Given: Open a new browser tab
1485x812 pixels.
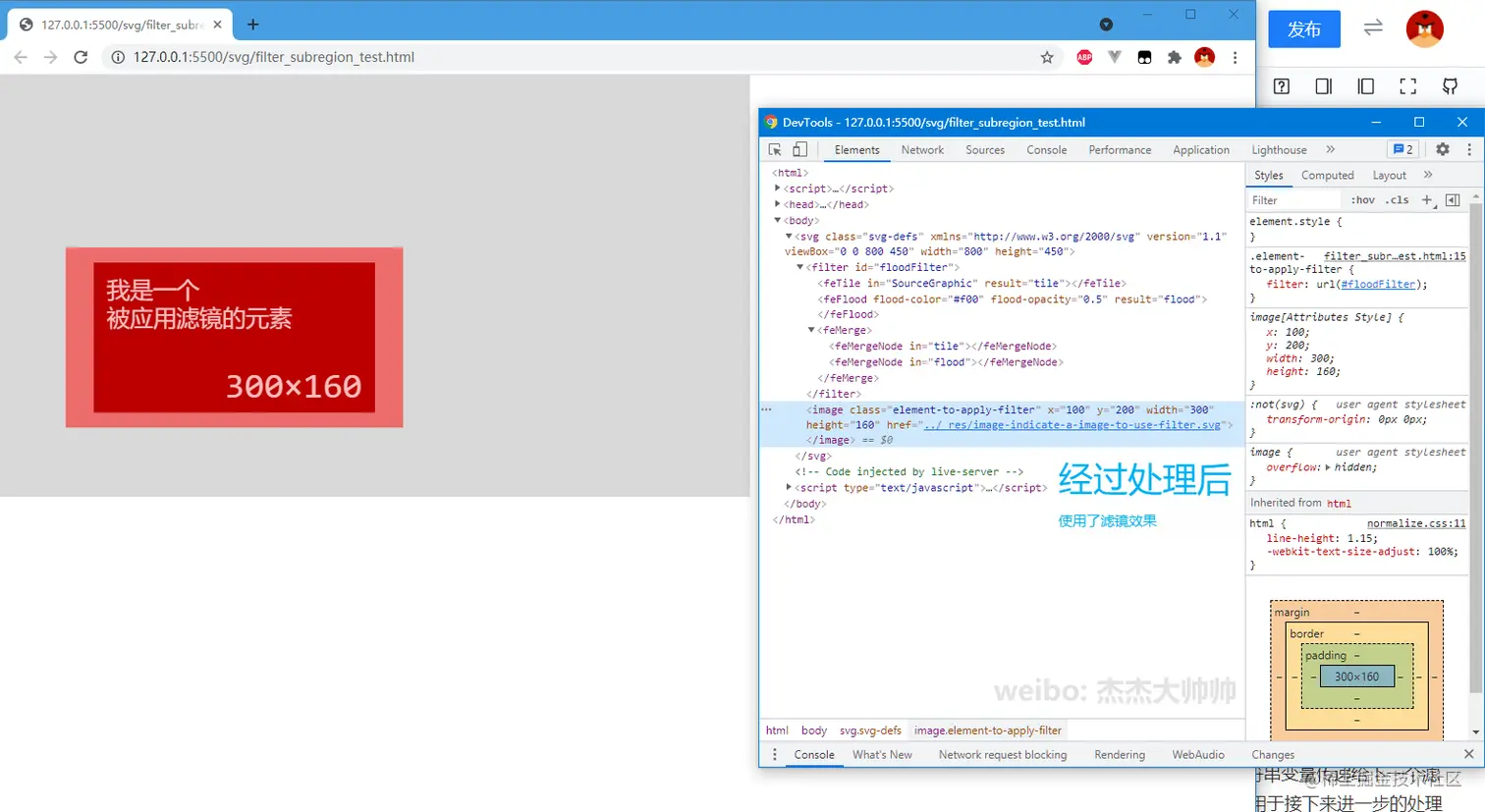Looking at the screenshot, I should [x=252, y=25].
